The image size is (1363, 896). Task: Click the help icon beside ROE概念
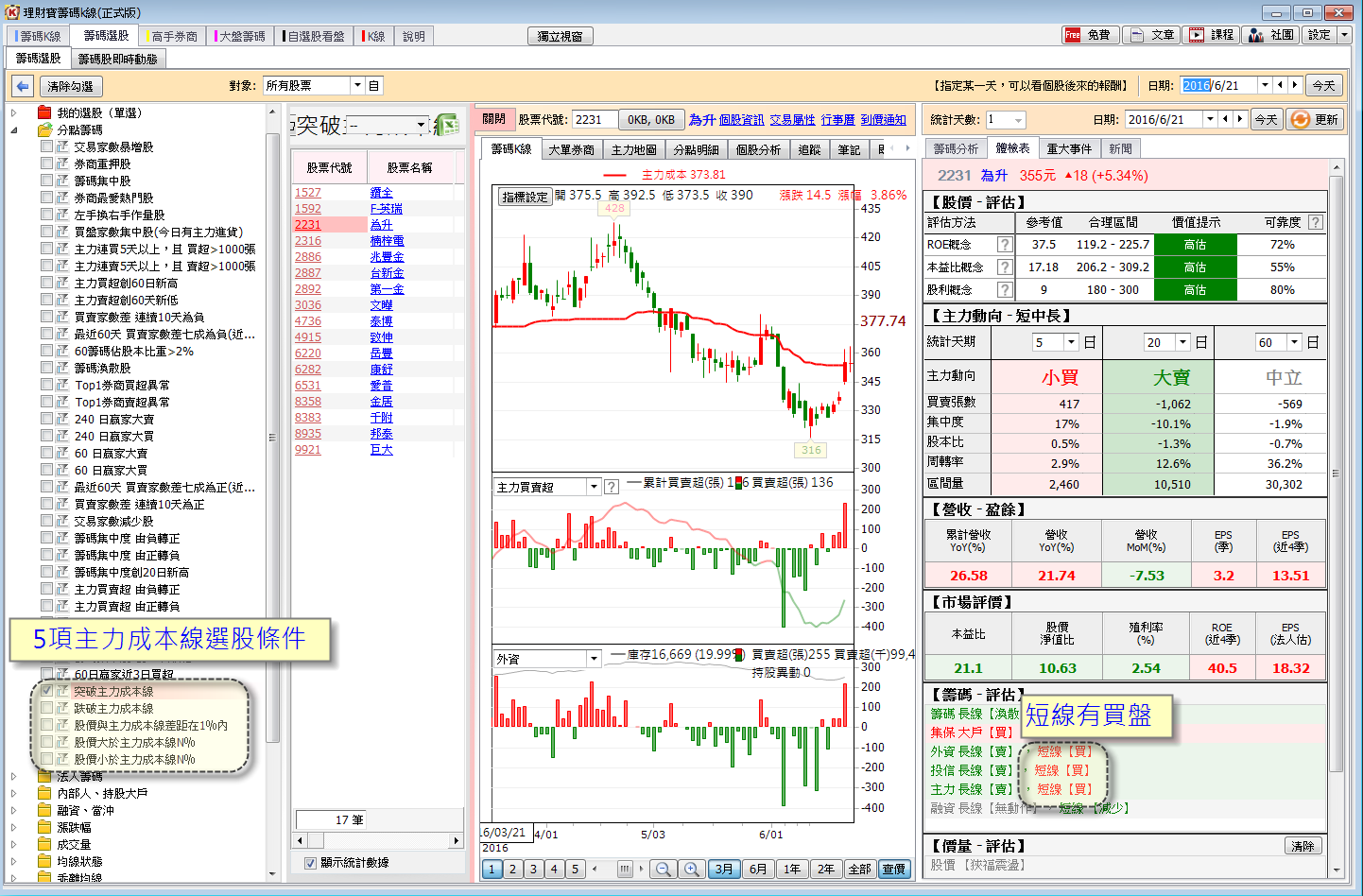1004,245
